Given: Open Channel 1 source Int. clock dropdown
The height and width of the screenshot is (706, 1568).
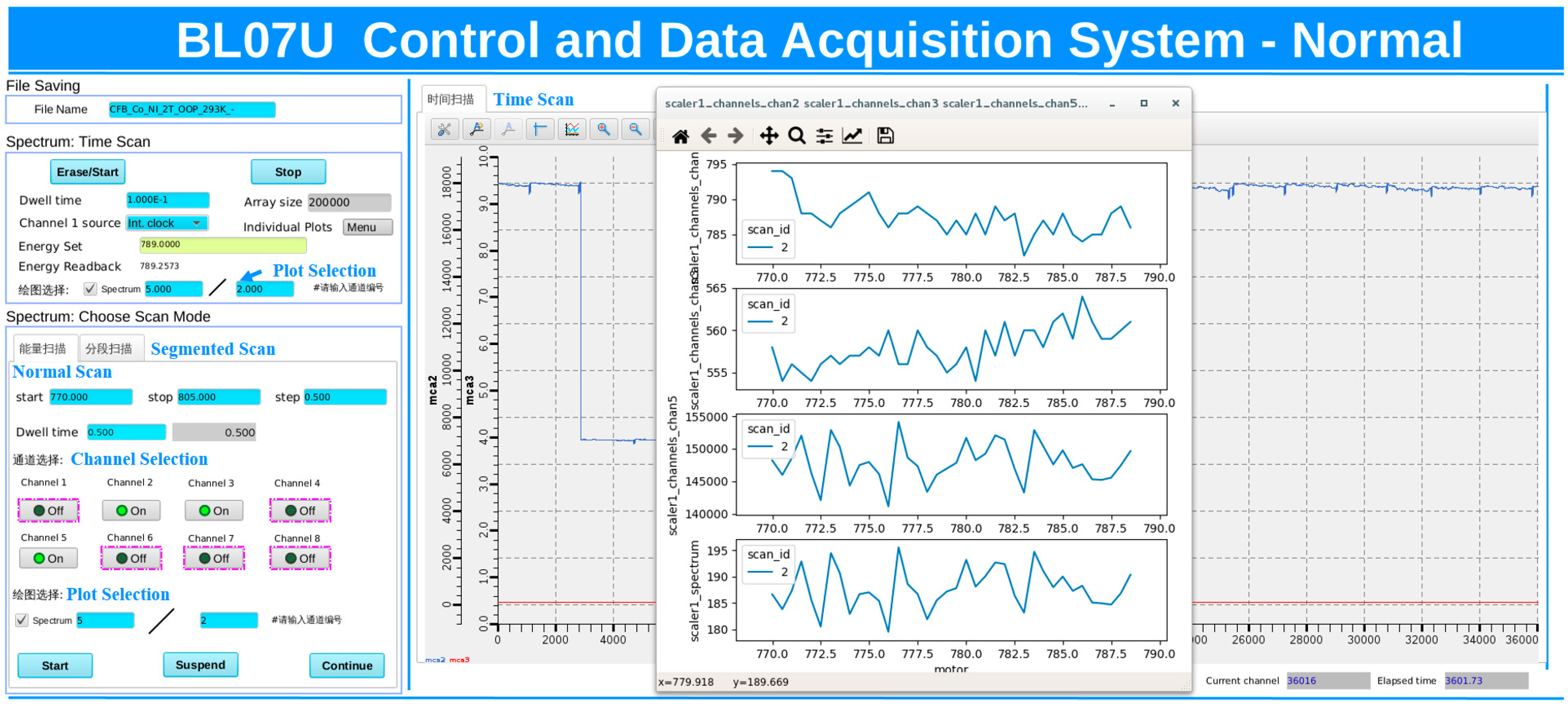Looking at the screenshot, I should 167,223.
